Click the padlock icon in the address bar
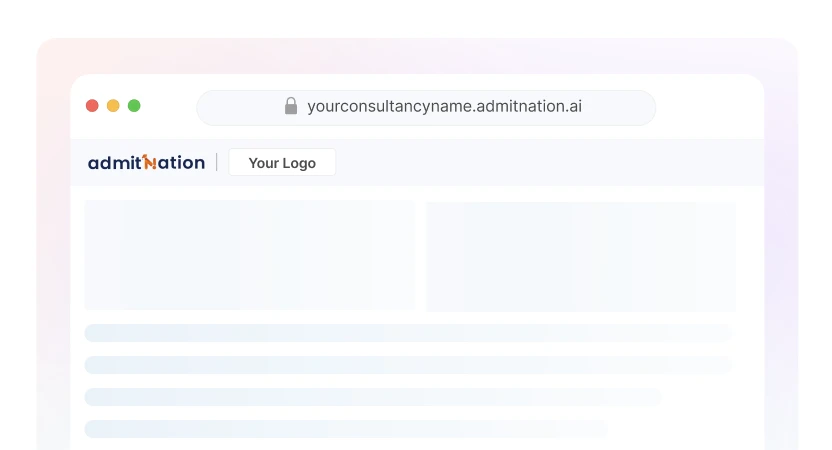 291,106
